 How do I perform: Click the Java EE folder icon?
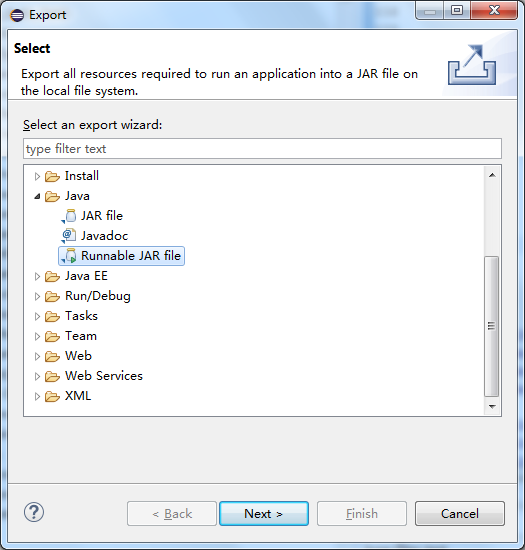pyautogui.click(x=53, y=276)
